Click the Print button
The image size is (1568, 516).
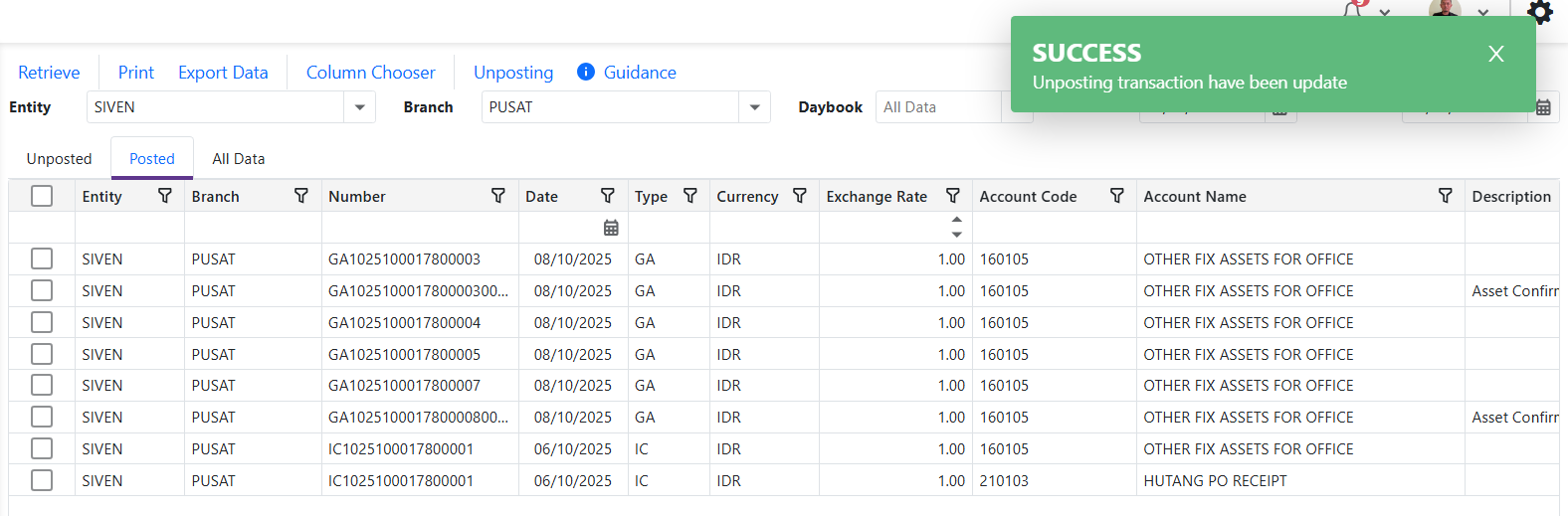[x=136, y=73]
